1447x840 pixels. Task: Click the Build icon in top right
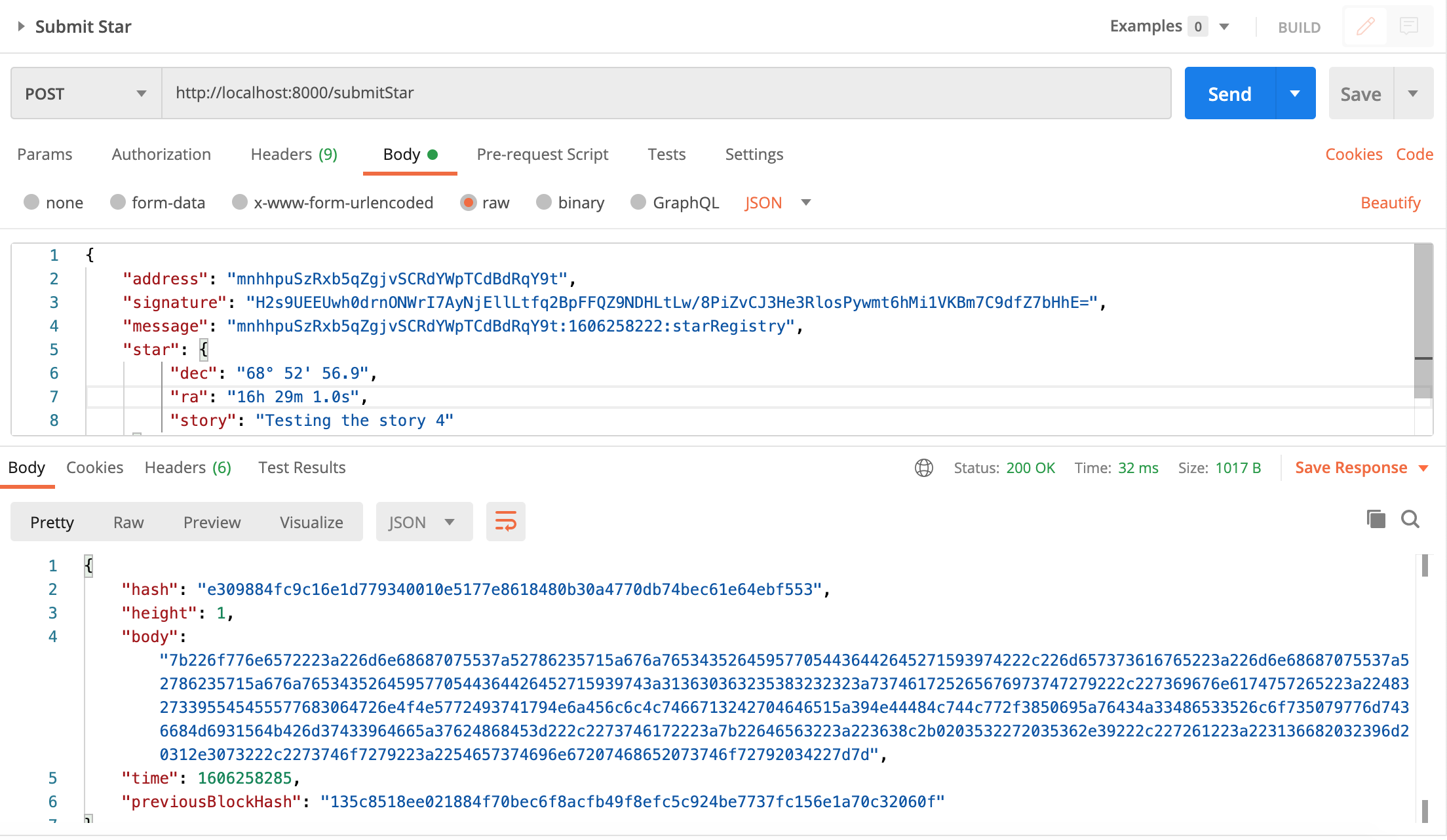(1367, 27)
